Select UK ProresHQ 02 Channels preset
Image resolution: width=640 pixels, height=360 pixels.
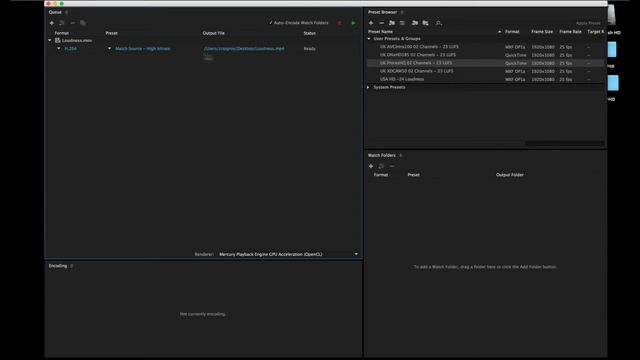(416, 63)
